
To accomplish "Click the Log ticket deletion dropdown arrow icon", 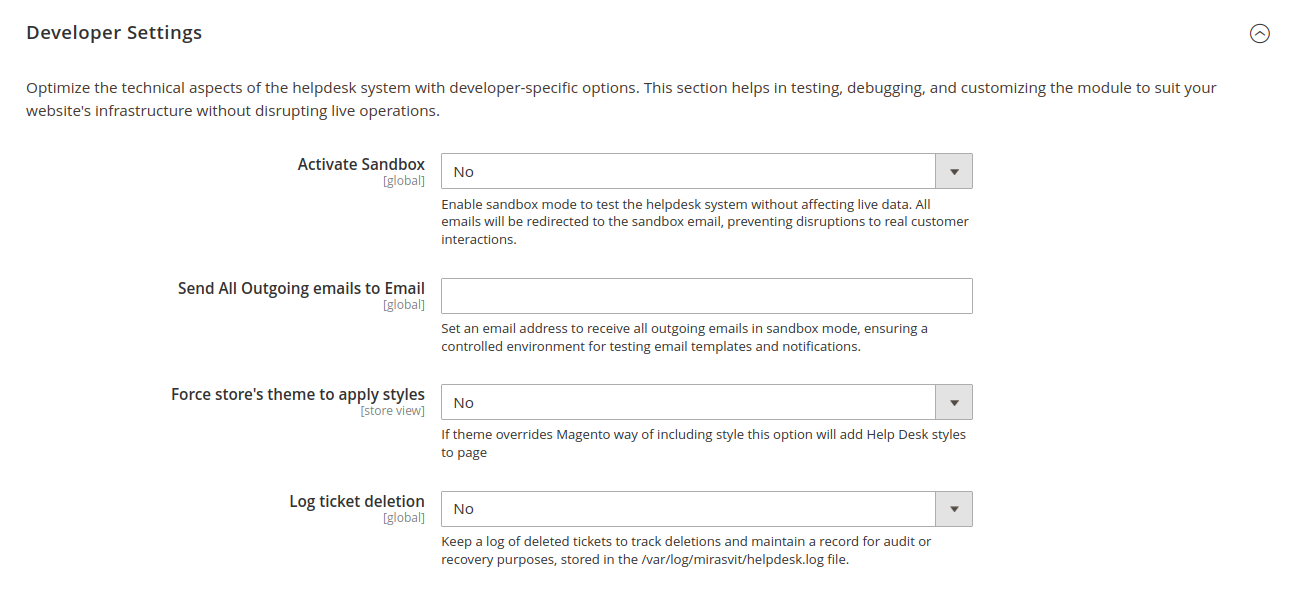I will (x=954, y=509).
